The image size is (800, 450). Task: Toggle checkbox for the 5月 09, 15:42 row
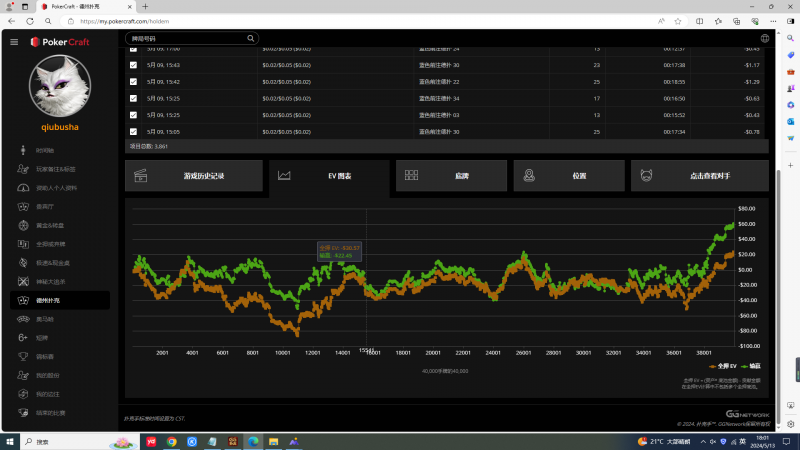pos(134,81)
